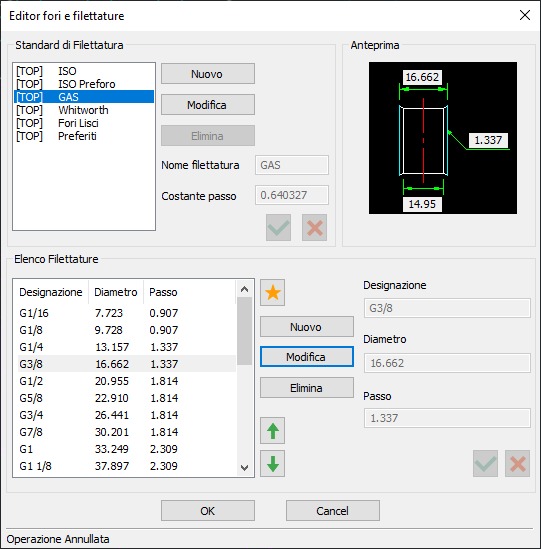This screenshot has width=541, height=549.
Task: Sort by the Diametro column header
Action: (x=116, y=292)
